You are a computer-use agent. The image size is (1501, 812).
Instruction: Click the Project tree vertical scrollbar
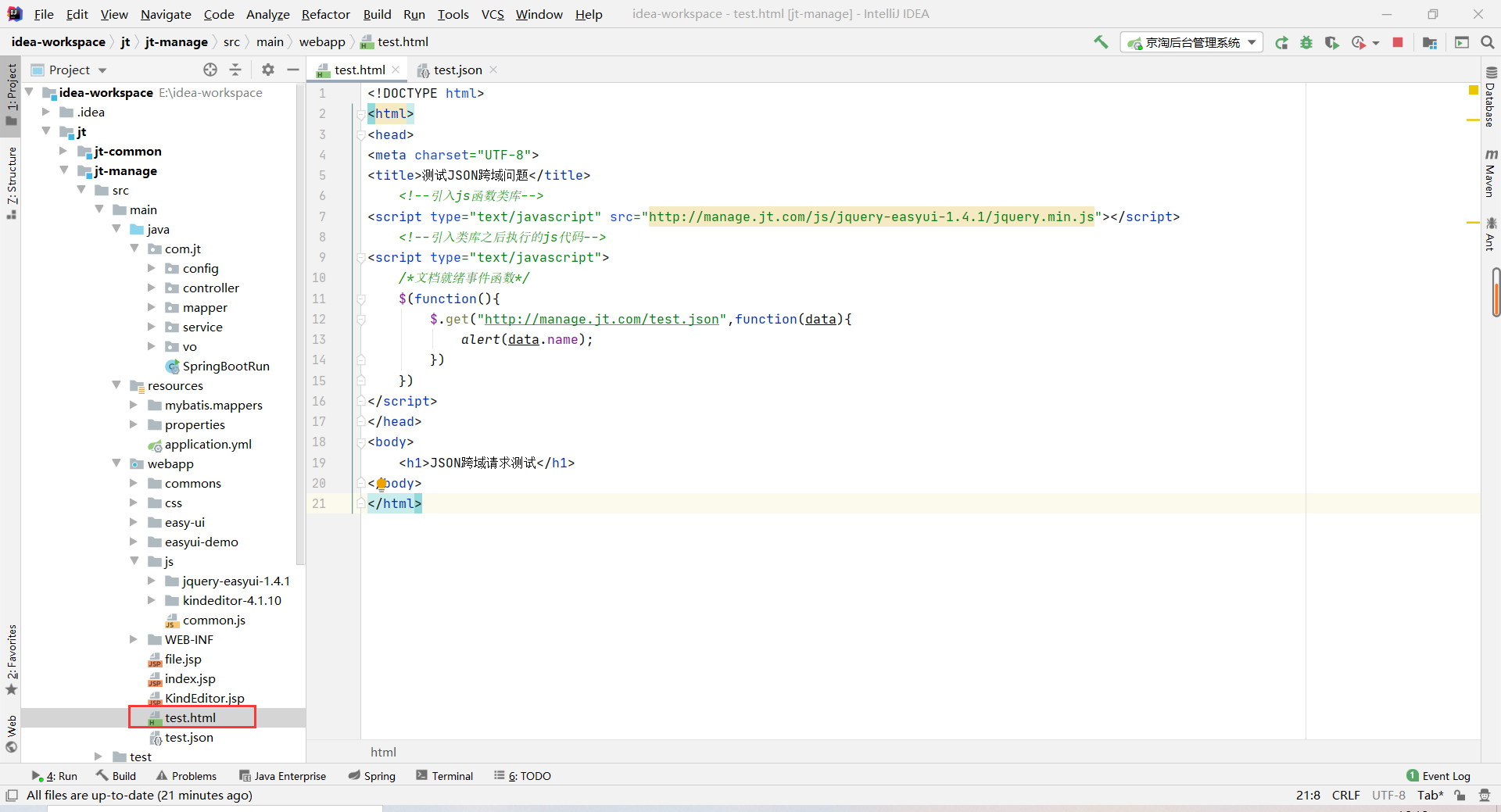(300, 324)
